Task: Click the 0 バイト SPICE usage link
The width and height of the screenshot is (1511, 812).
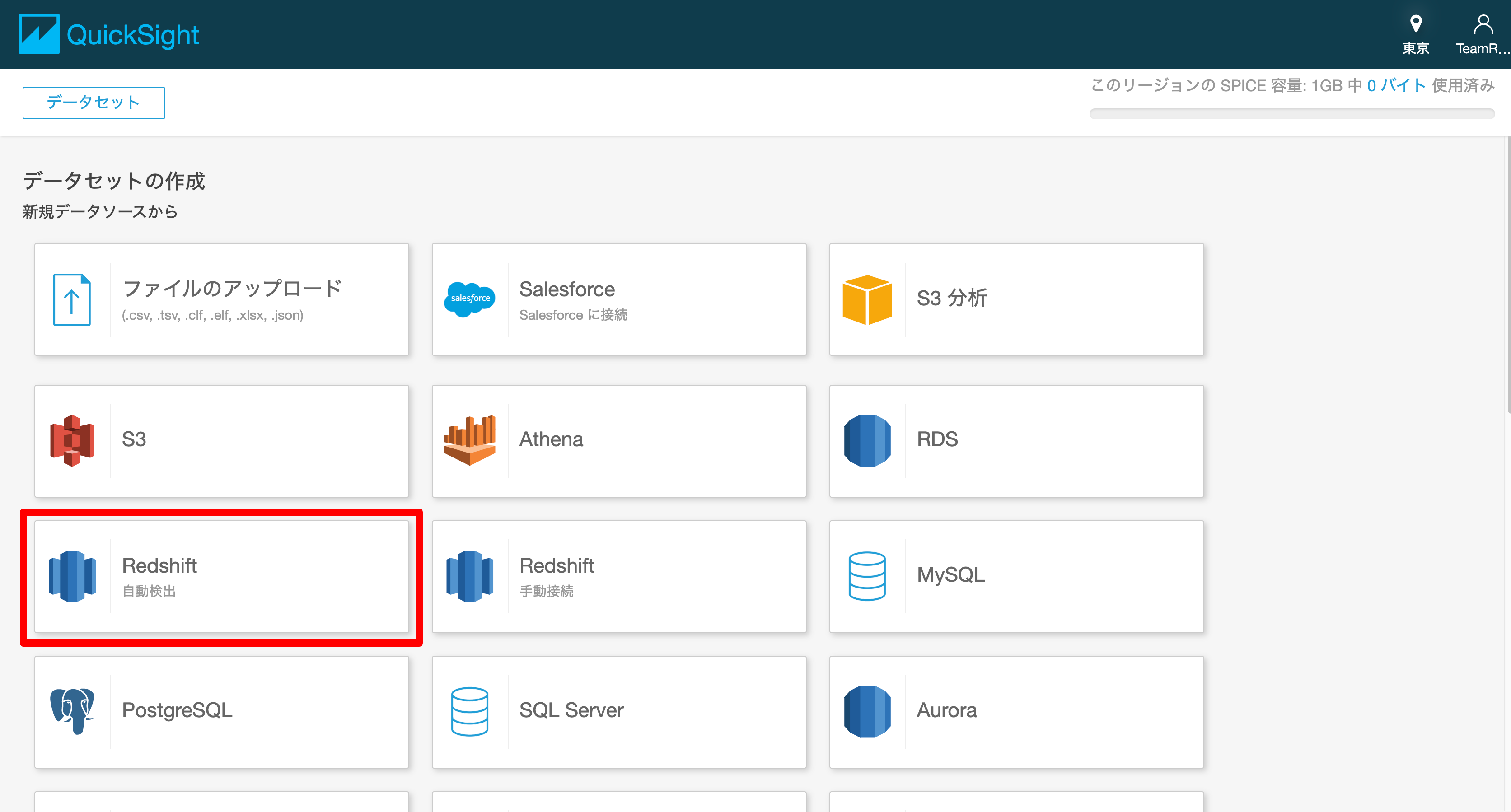Action: pos(1396,86)
